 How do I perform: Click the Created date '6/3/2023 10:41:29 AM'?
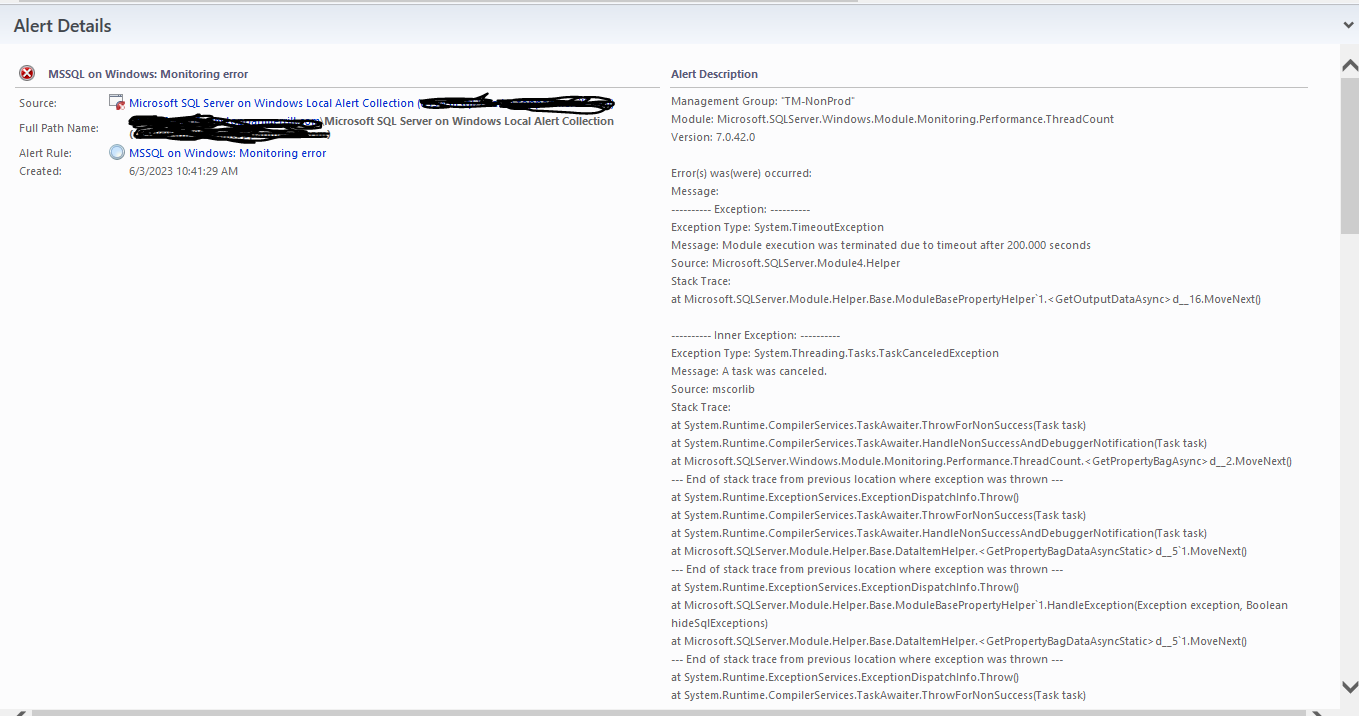(184, 171)
